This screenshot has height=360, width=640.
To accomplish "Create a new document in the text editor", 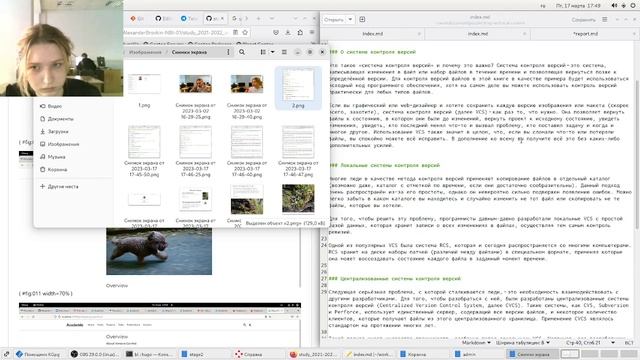I will click(x=362, y=19).
